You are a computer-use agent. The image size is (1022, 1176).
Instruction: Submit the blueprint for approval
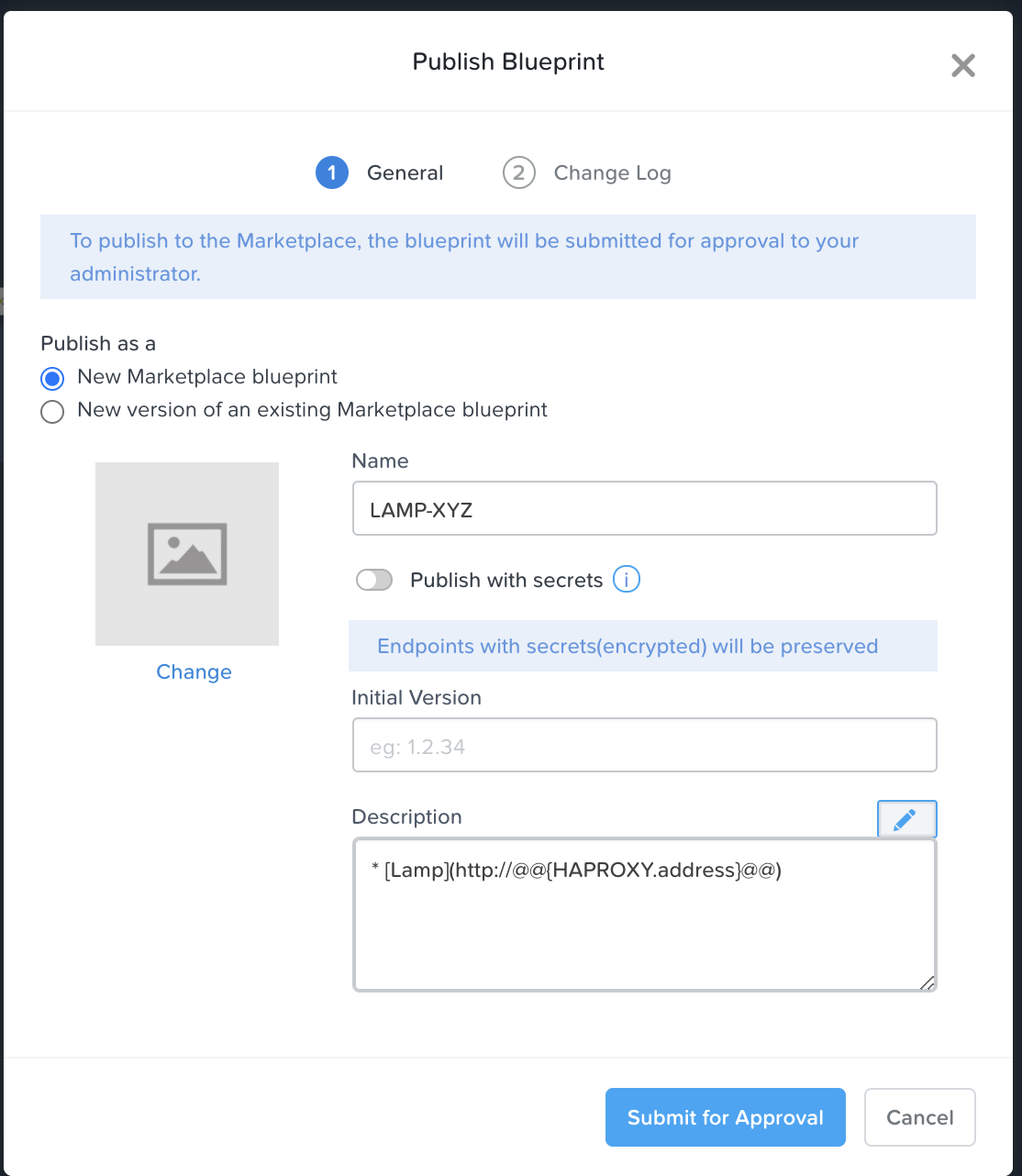(x=726, y=1117)
